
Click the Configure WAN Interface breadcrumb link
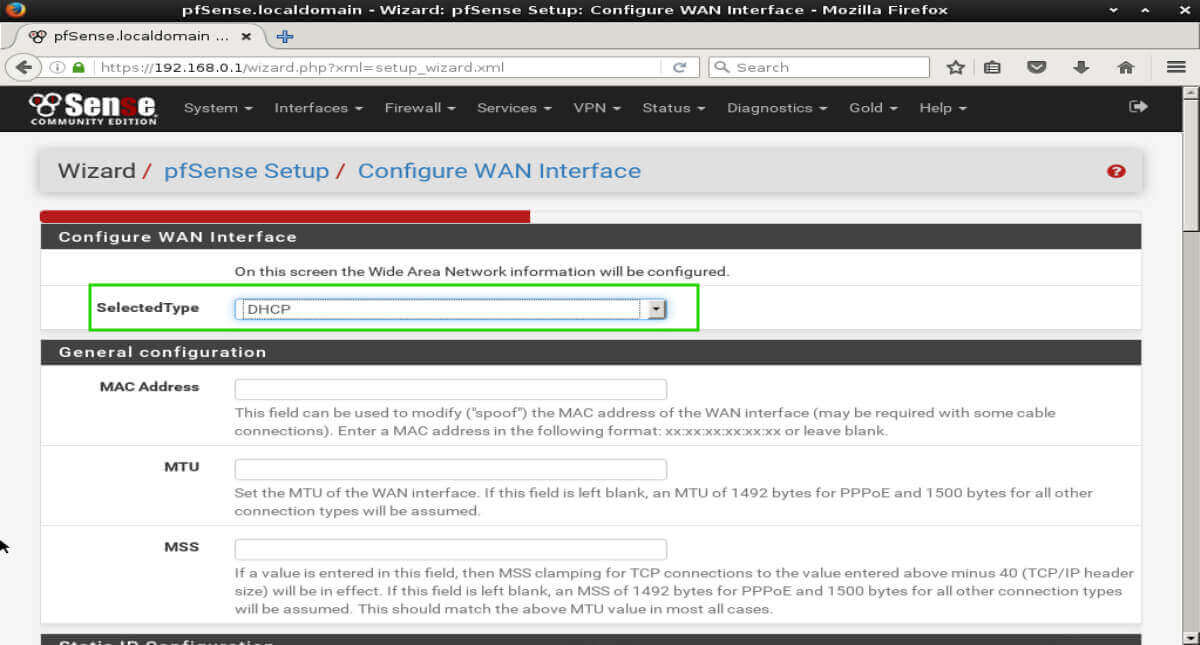coord(499,171)
